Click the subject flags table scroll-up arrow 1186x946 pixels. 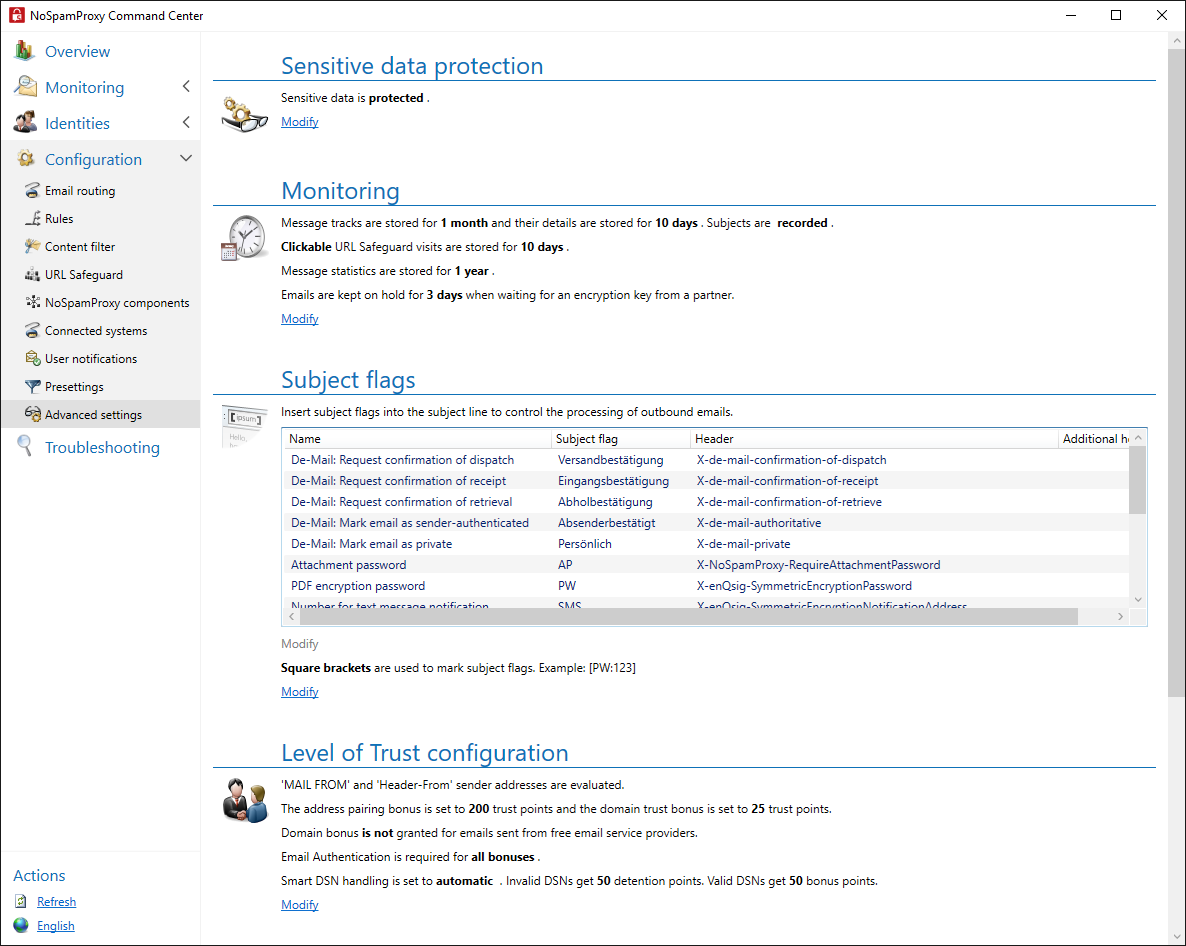1138,438
